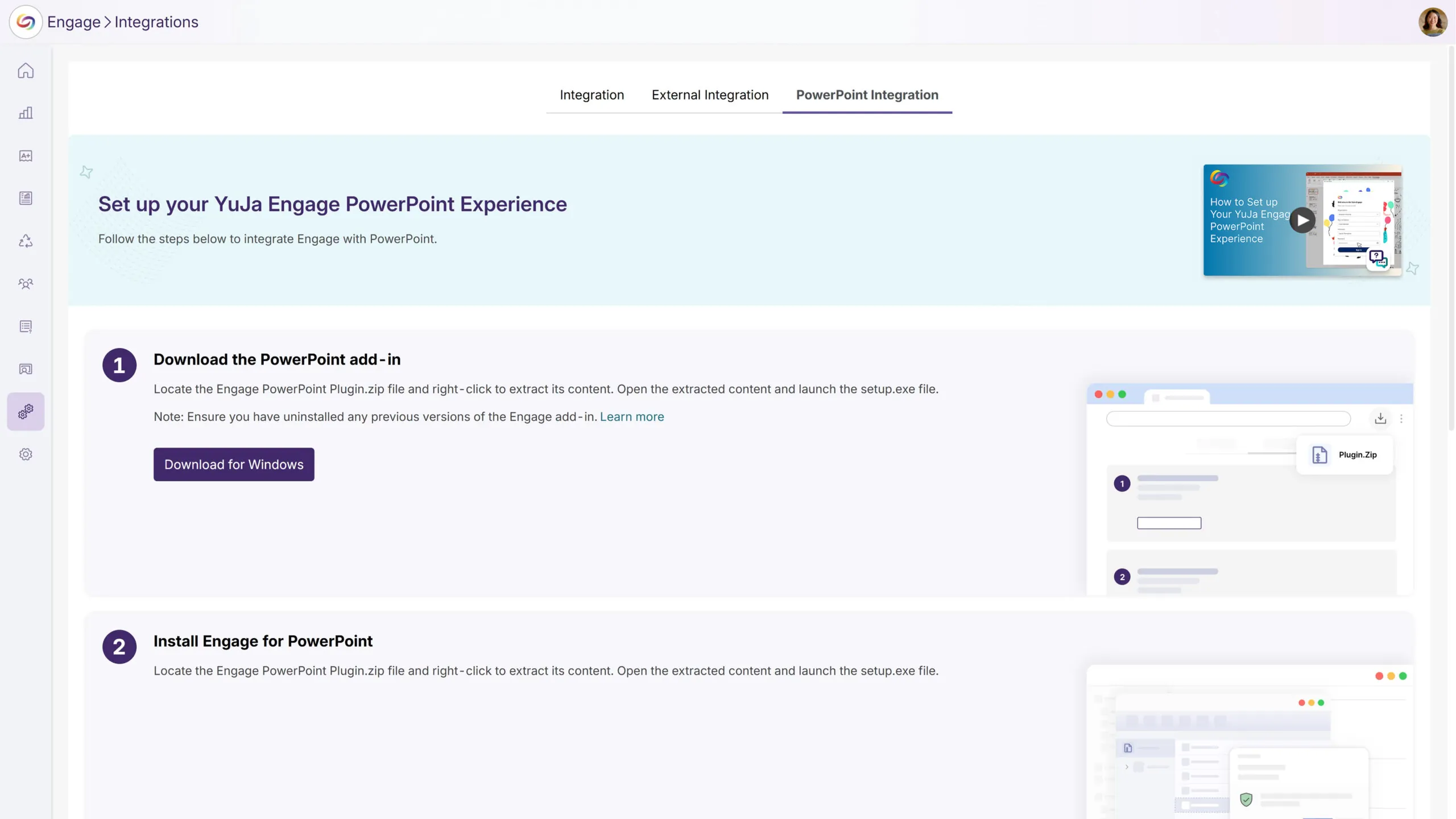Select the PowerPoint Integration tab
1456x819 pixels.
867,95
